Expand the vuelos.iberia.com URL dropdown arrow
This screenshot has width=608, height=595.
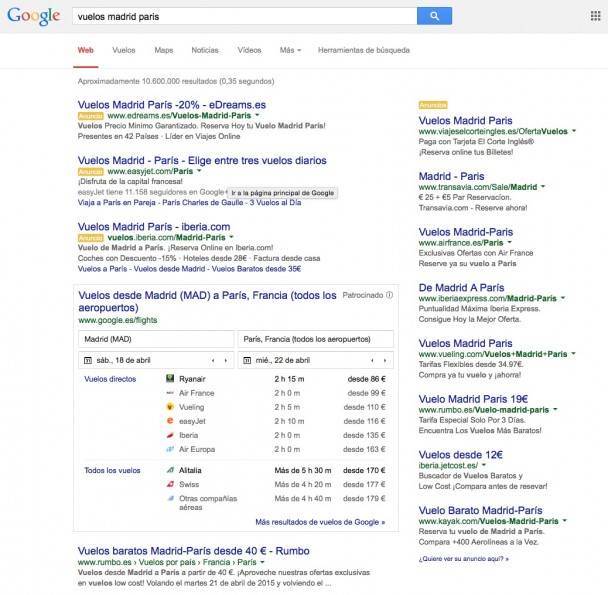(231, 237)
